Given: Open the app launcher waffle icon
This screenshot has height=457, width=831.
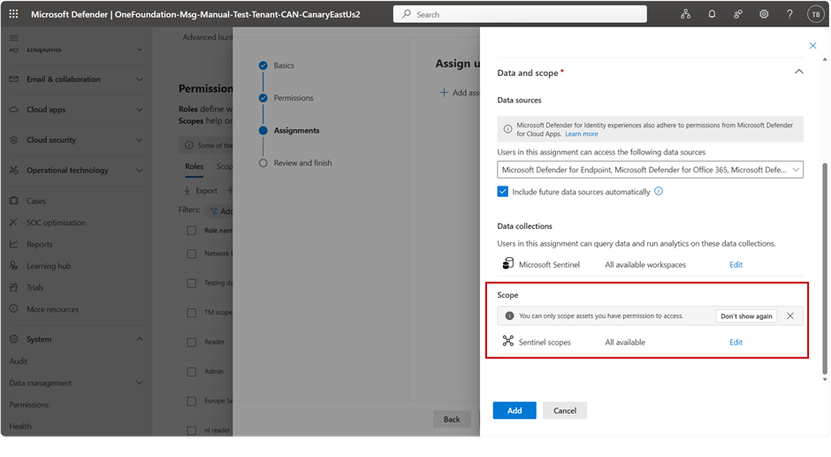Looking at the screenshot, I should [13, 14].
